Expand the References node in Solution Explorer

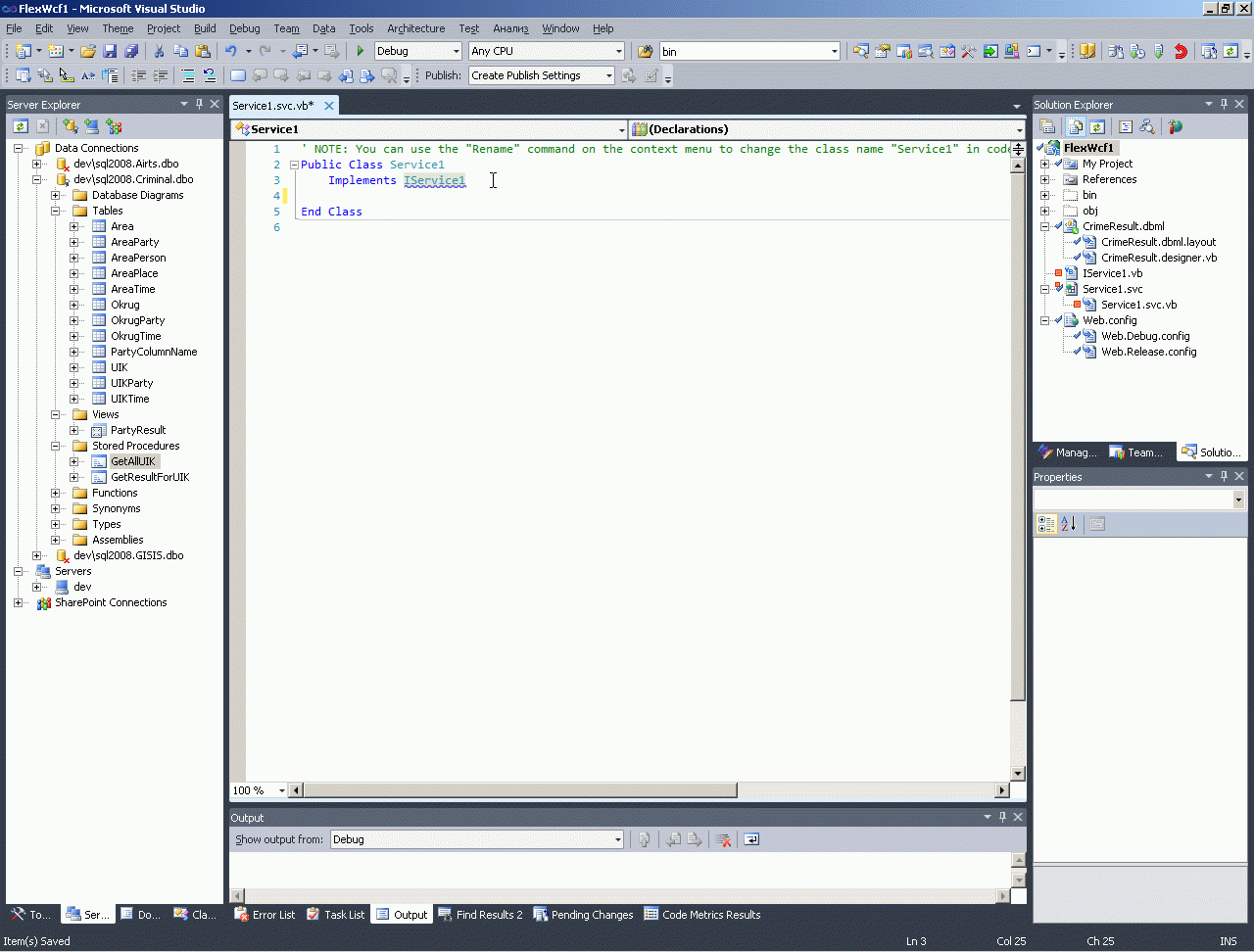(x=1044, y=179)
